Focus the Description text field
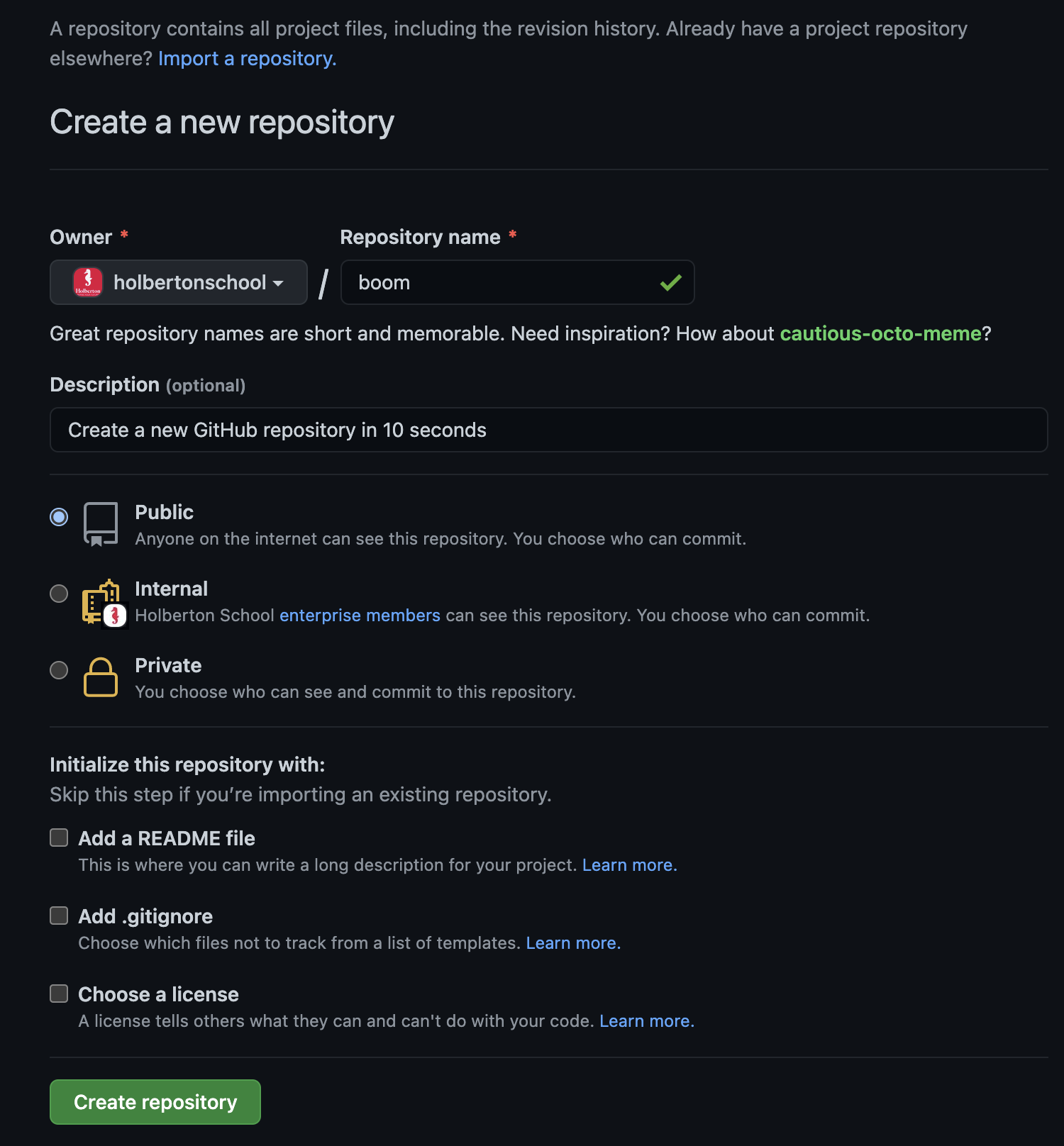This screenshot has width=1064, height=1146. click(548, 430)
